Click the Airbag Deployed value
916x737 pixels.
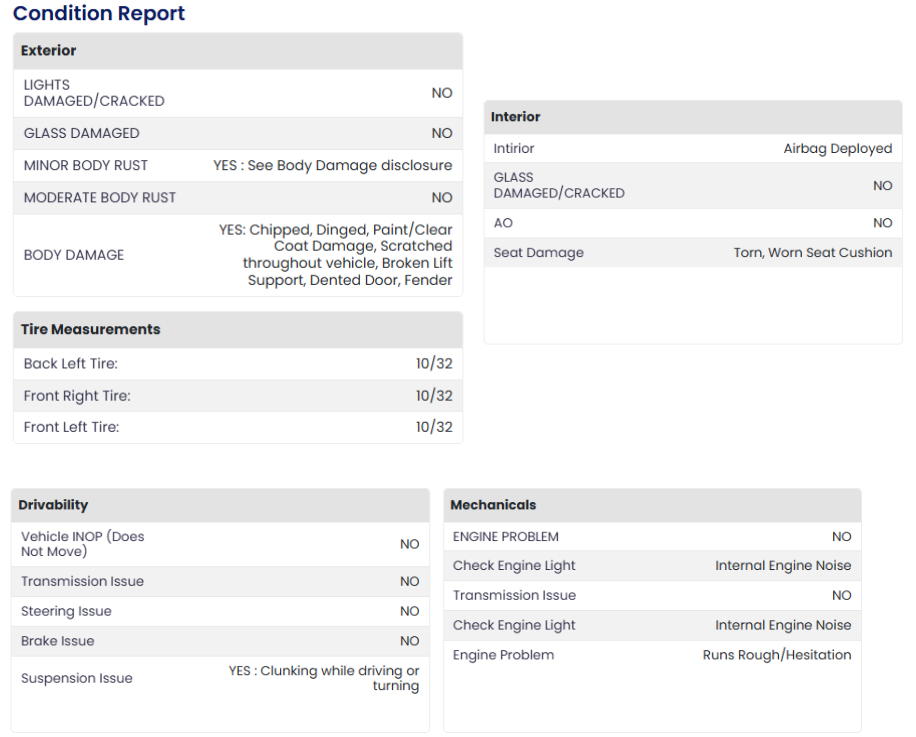[837, 148]
